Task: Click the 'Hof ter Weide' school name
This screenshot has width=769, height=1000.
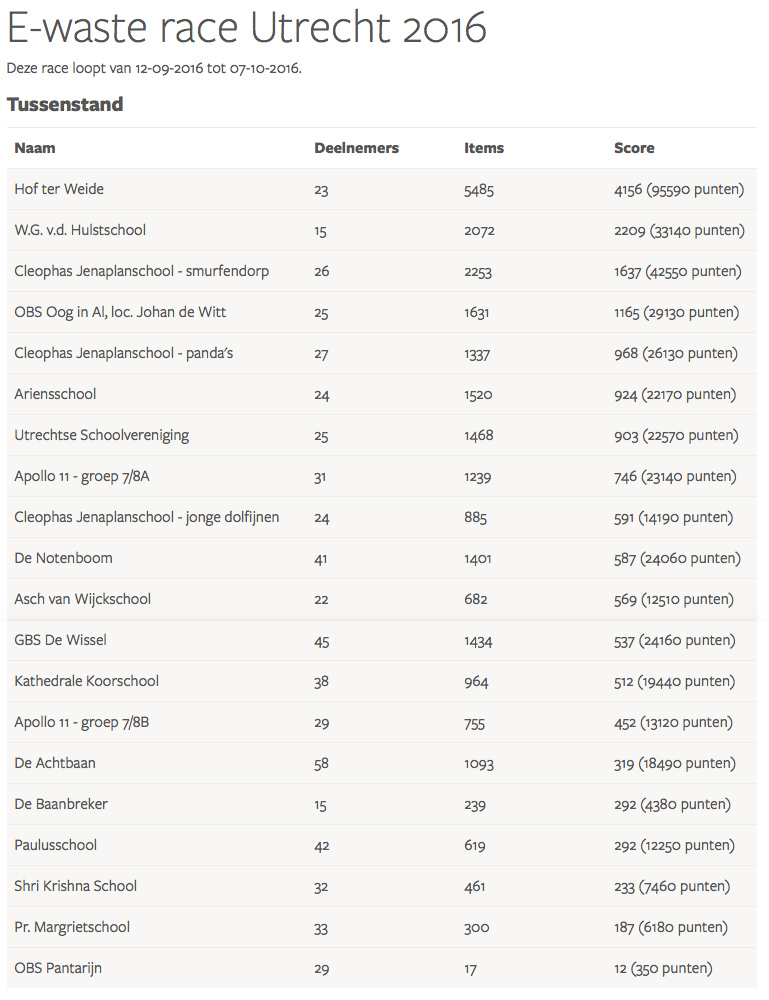Action: coord(59,189)
